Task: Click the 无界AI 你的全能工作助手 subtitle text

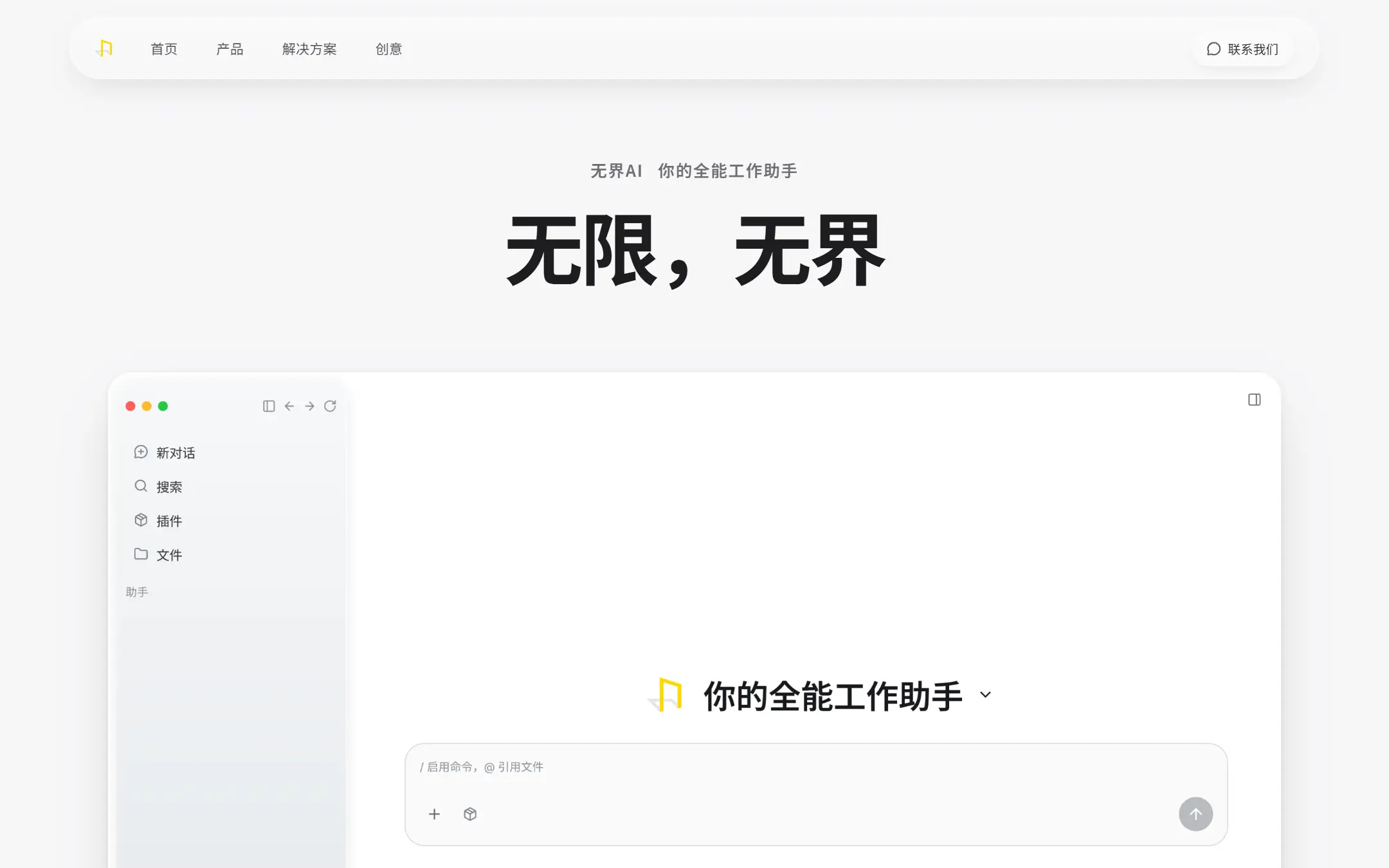Action: (x=694, y=171)
